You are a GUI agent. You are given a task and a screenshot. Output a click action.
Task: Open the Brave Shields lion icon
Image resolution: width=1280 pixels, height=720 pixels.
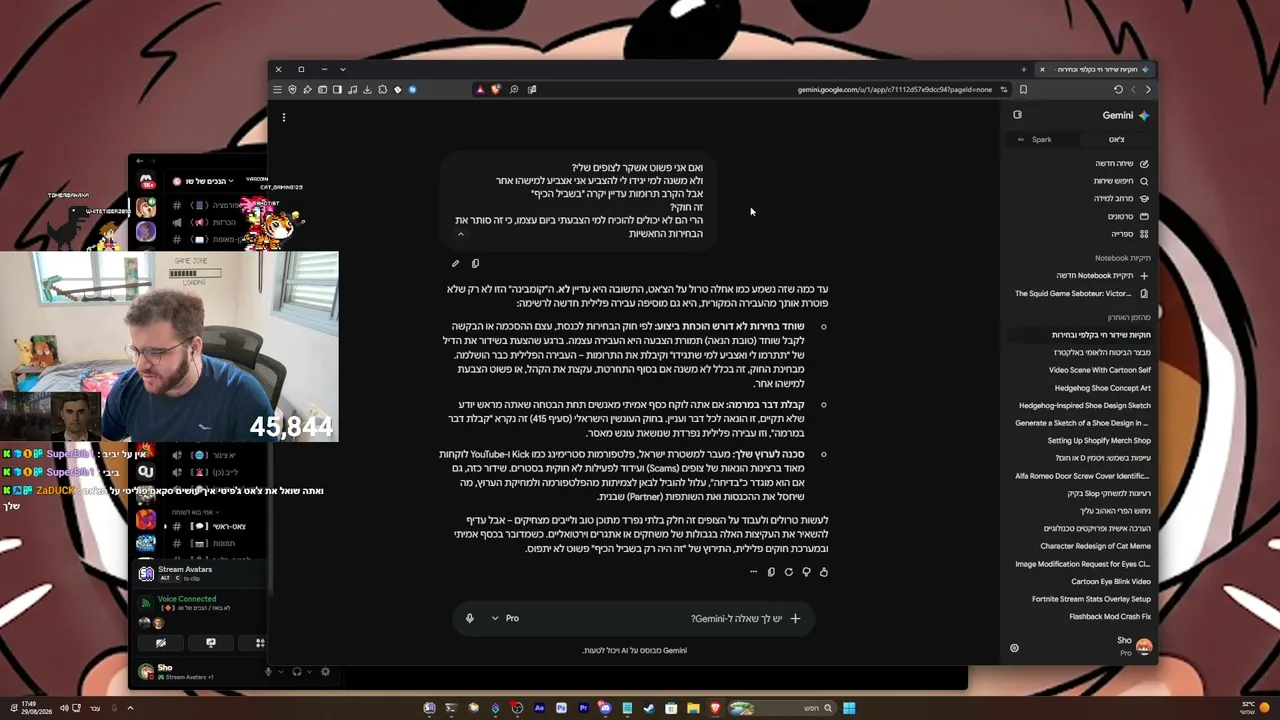click(x=495, y=89)
